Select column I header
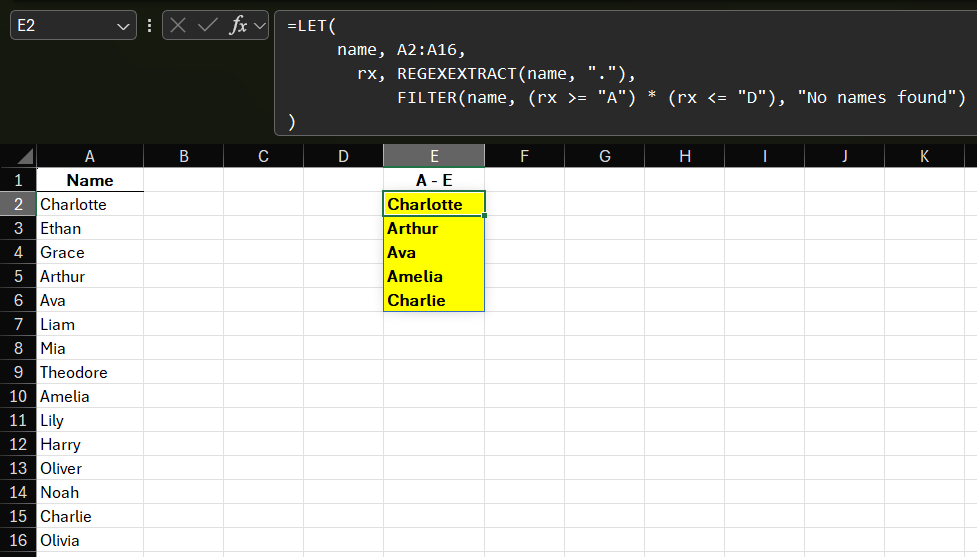977x557 pixels. pos(764,156)
